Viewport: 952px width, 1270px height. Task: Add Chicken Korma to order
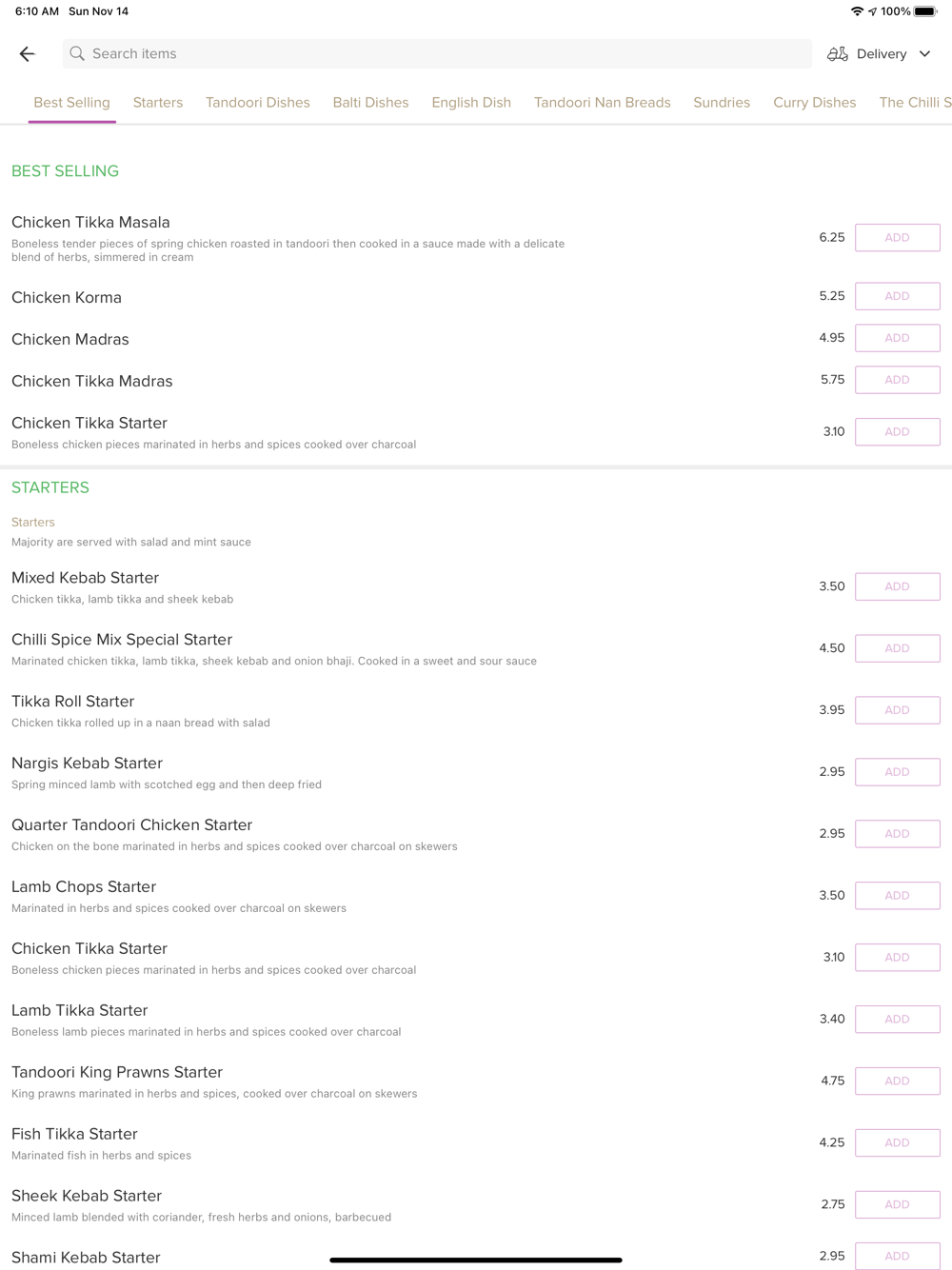(x=897, y=296)
